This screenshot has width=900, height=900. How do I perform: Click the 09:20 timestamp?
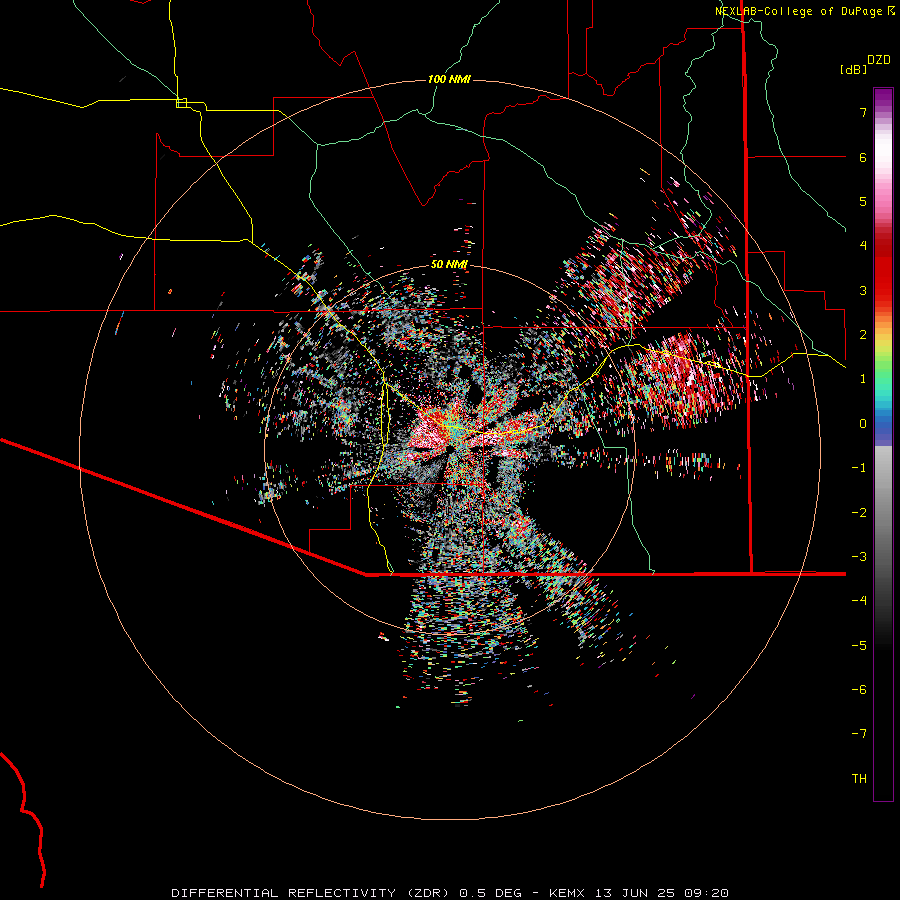pyautogui.click(x=706, y=893)
